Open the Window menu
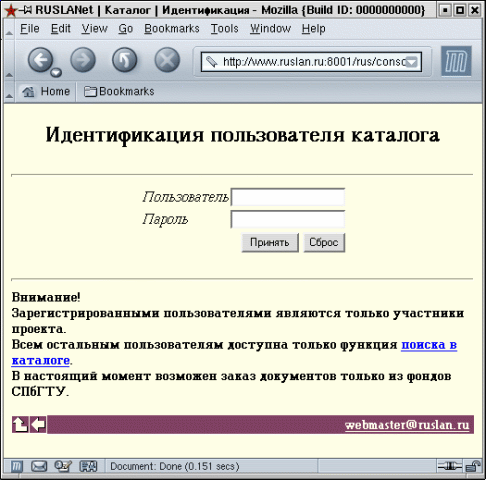 click(x=270, y=29)
